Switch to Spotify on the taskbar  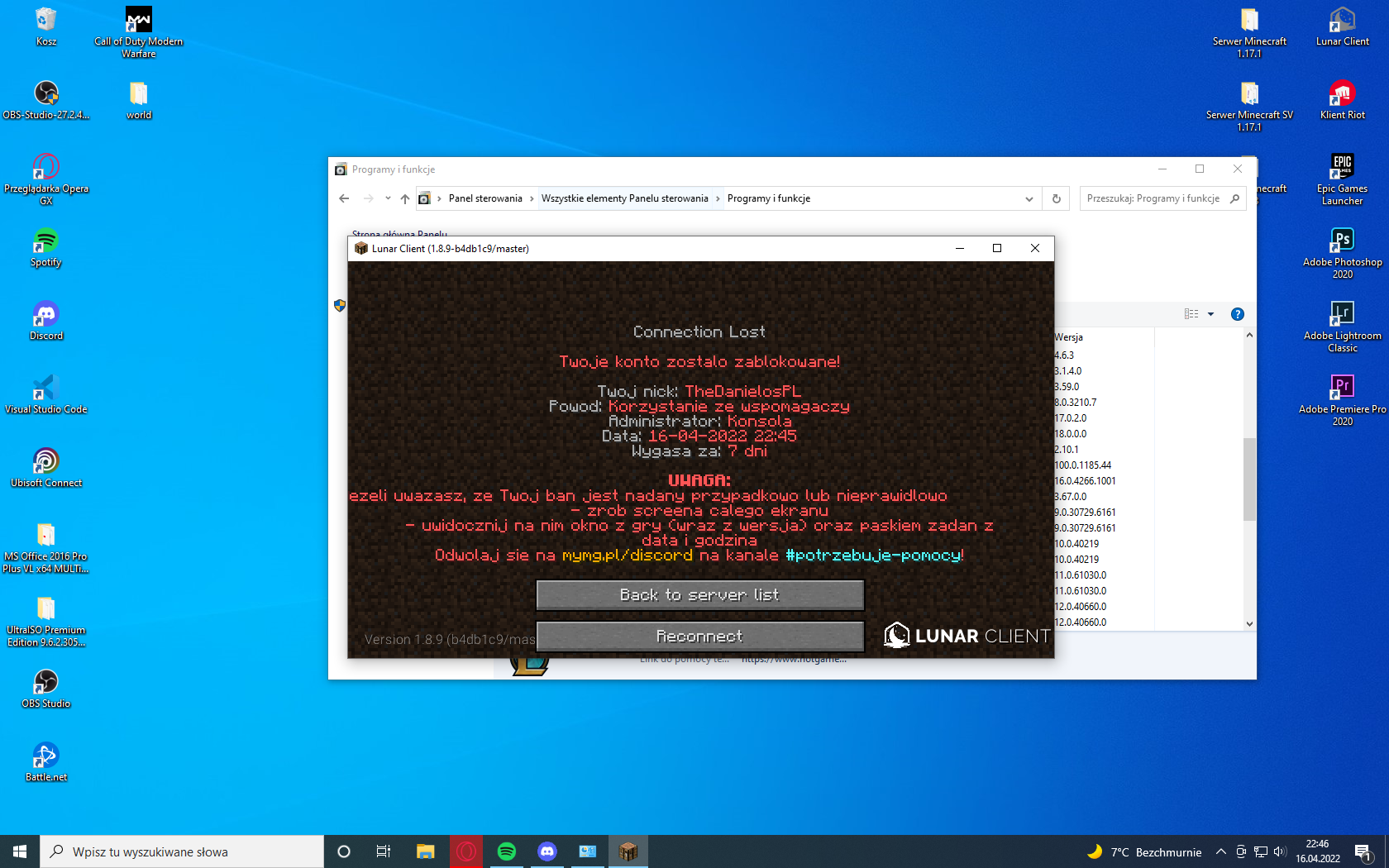pyautogui.click(x=507, y=851)
